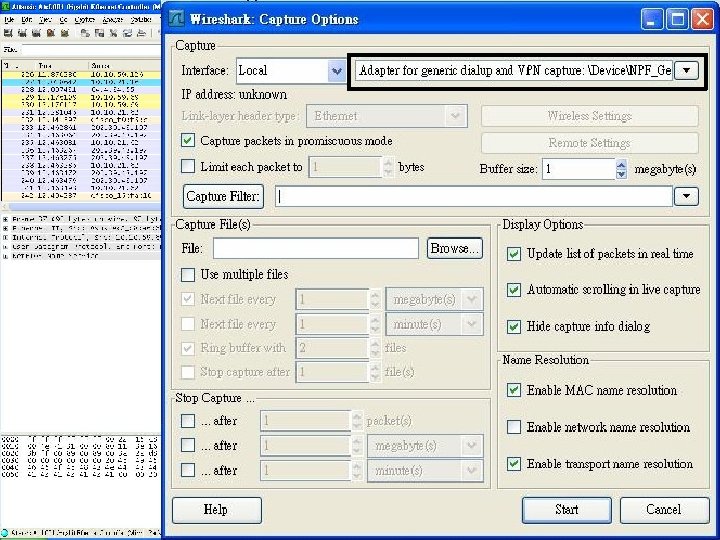Click the Source column header in packet list
The image size is (720, 540).
(x=124, y=66)
